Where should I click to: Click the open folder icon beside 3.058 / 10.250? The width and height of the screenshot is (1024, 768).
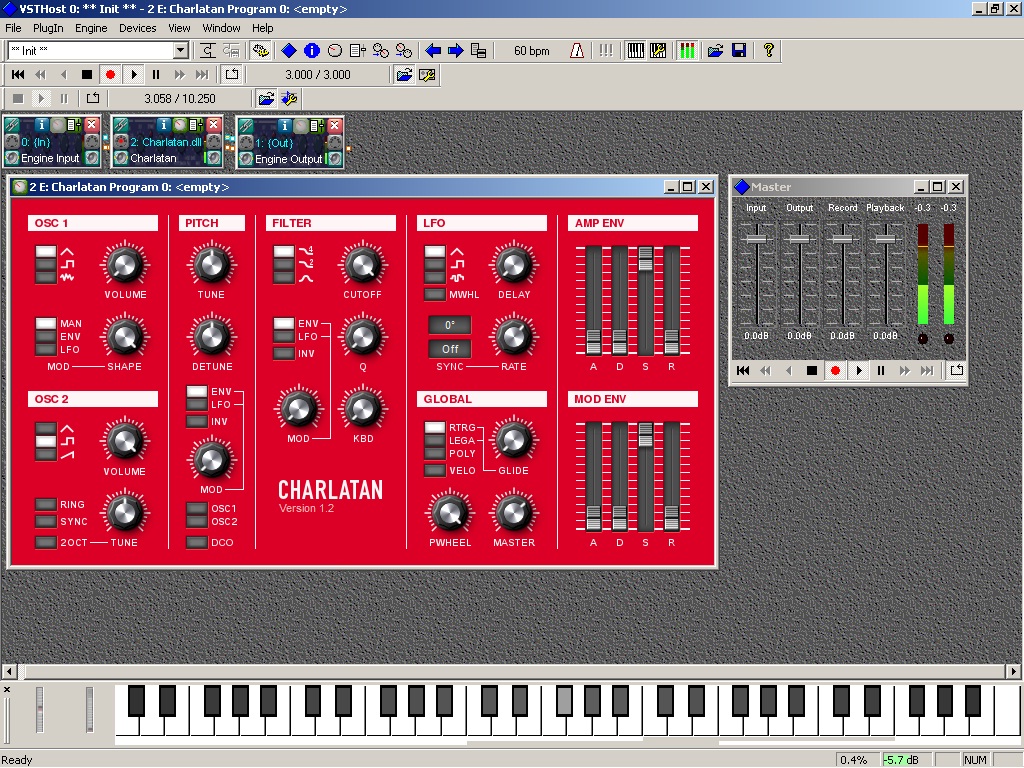tap(266, 99)
